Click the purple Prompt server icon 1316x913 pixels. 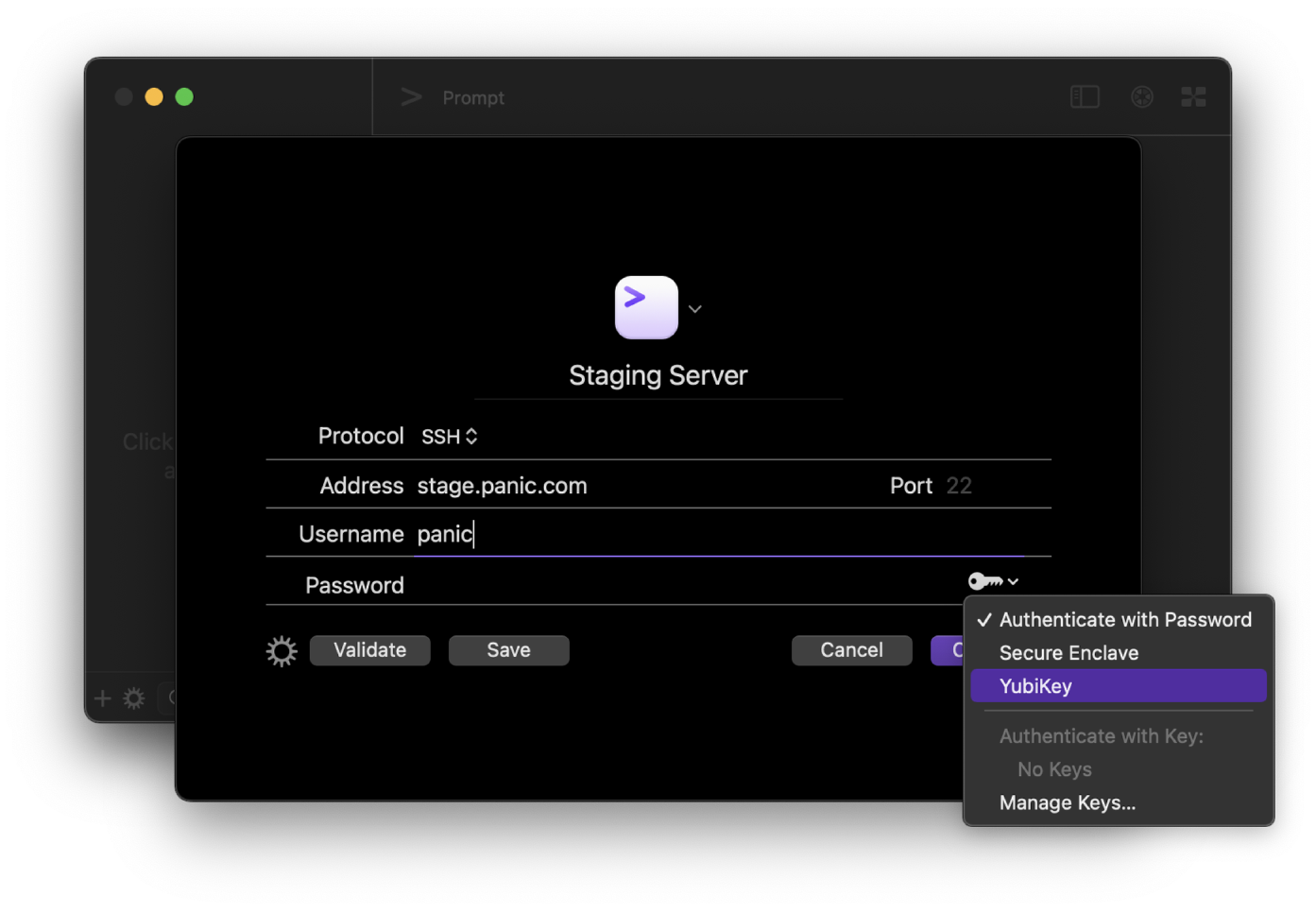[x=646, y=307]
